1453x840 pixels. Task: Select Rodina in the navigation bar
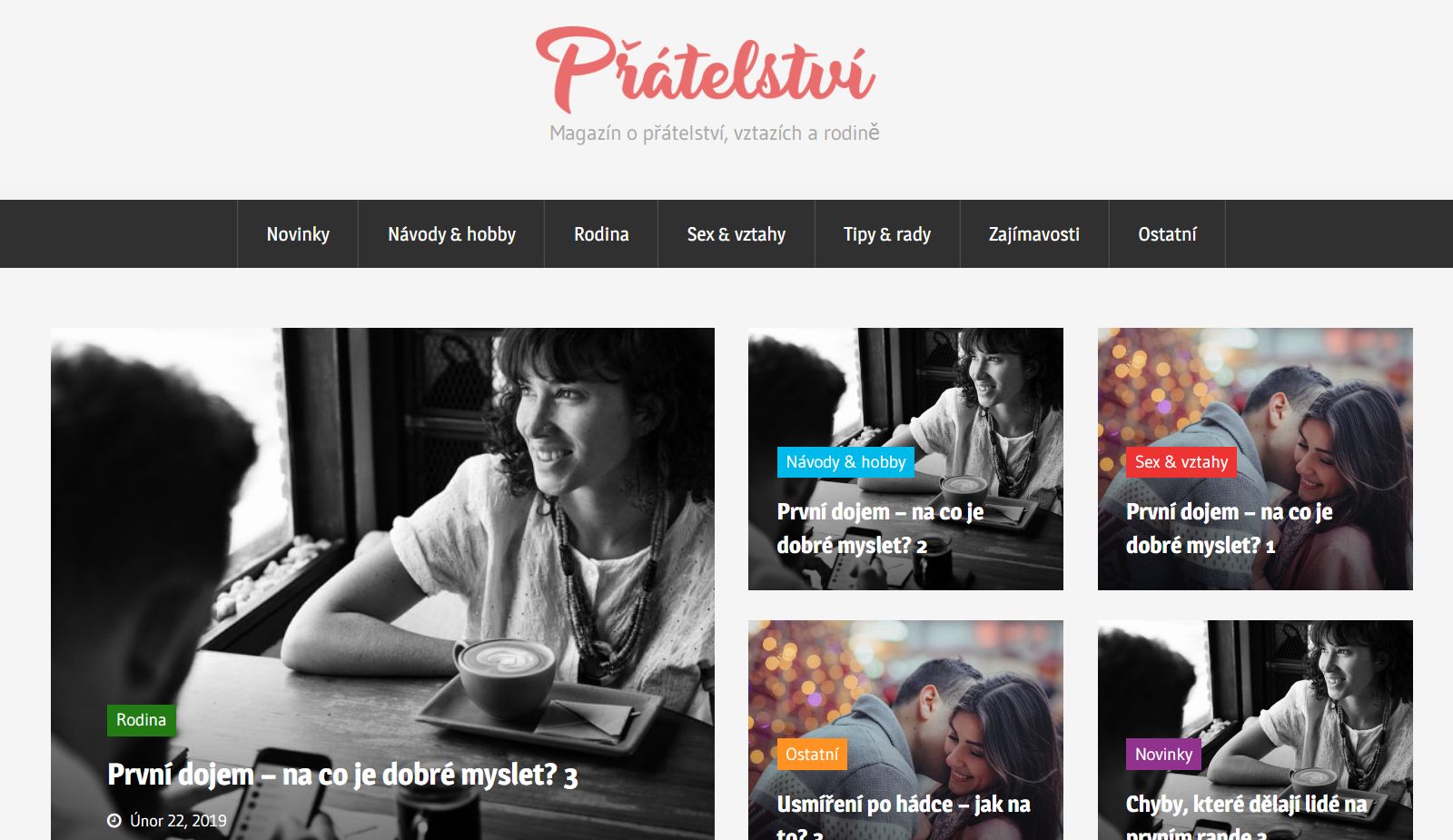601,234
